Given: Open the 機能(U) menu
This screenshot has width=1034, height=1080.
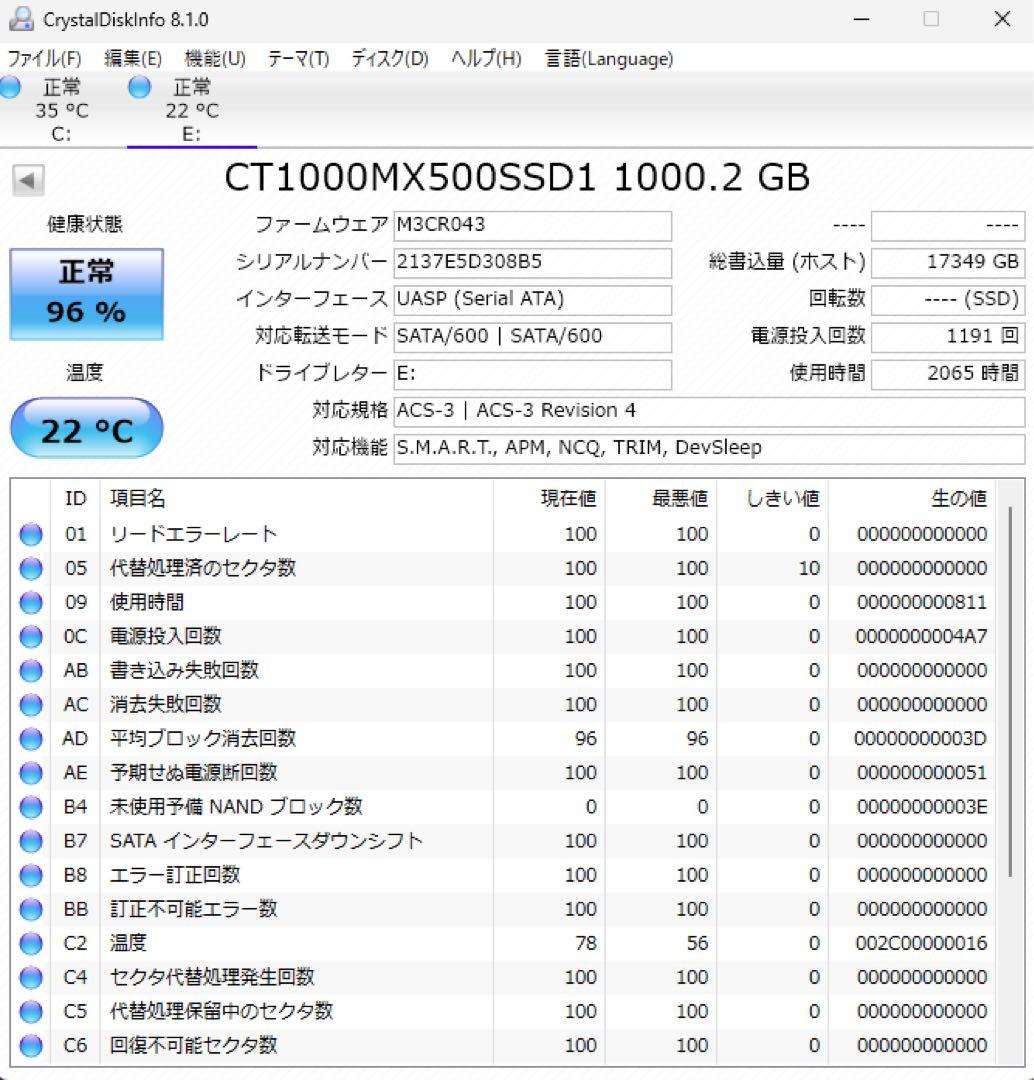Looking at the screenshot, I should tap(215, 59).
